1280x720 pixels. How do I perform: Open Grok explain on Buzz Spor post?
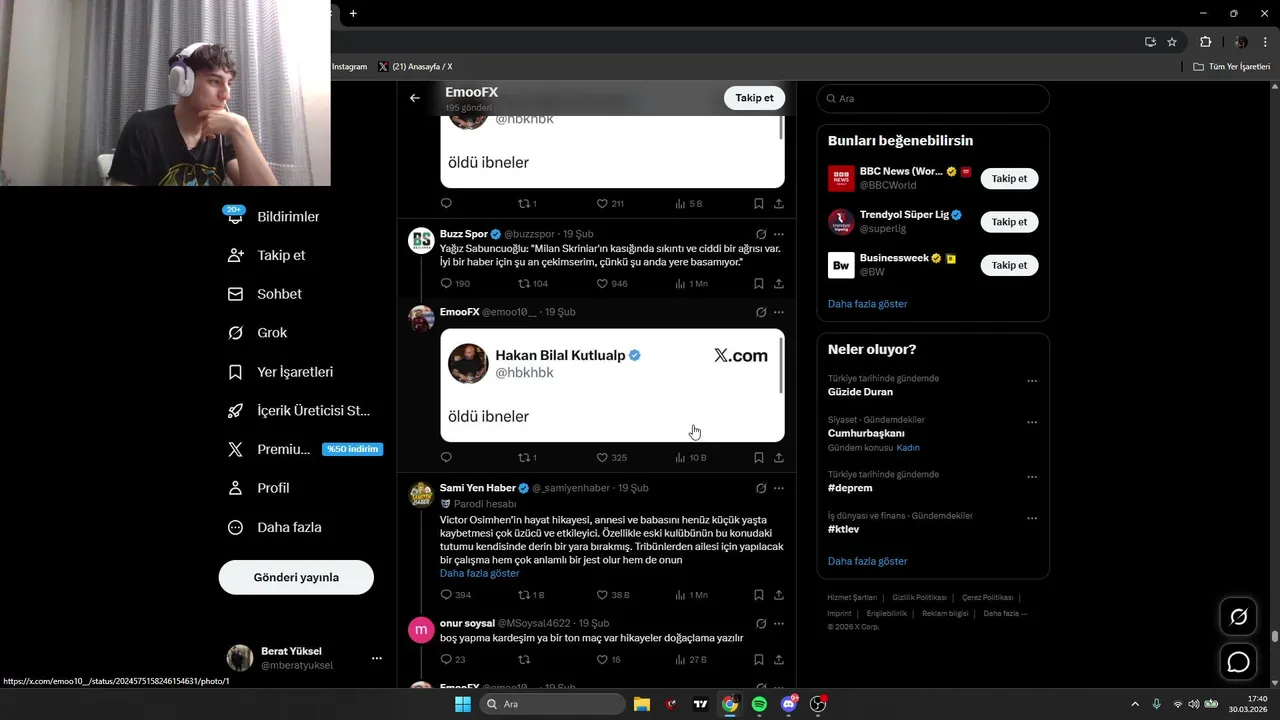[761, 234]
